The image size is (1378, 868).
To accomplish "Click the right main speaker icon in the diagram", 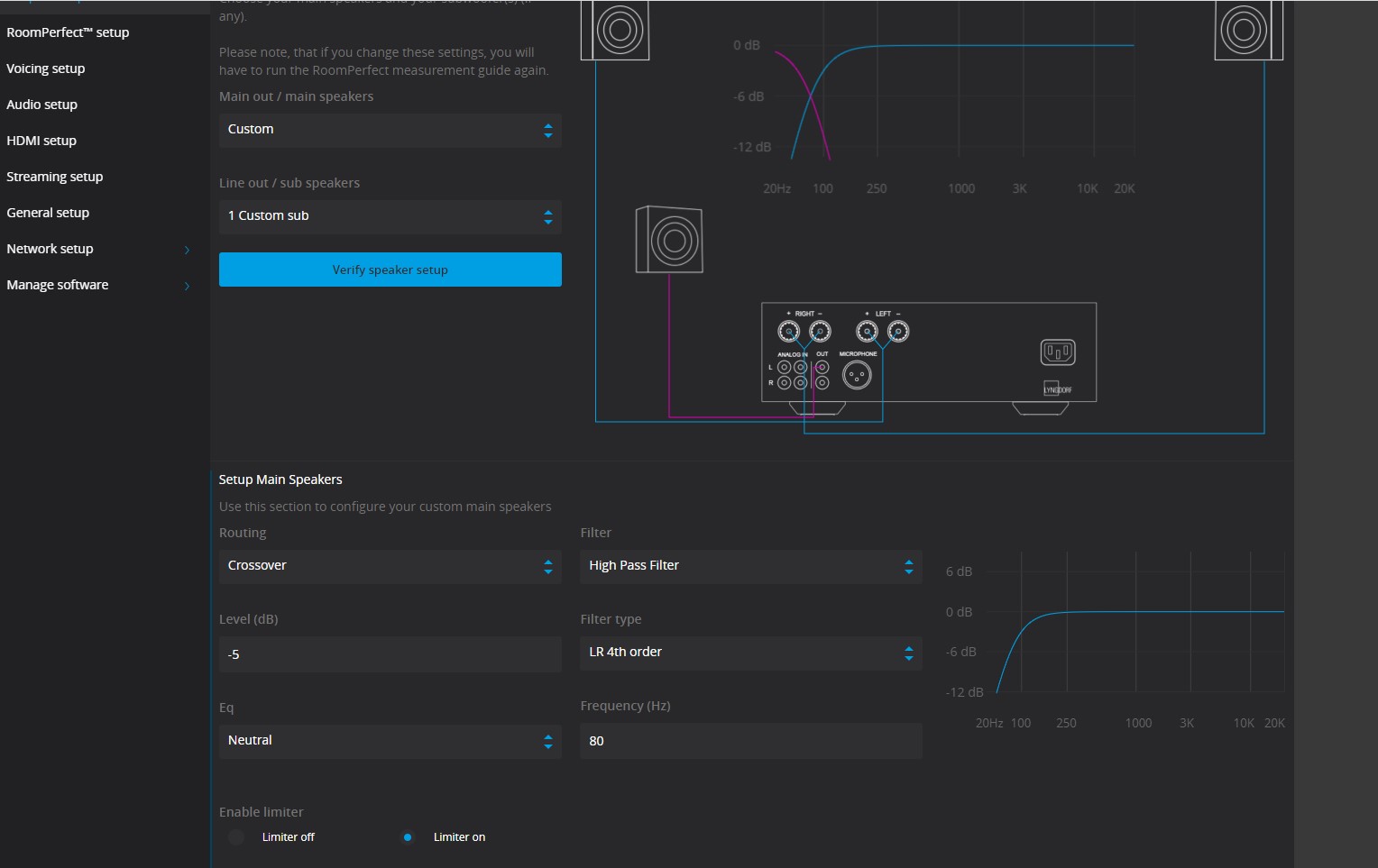I will click(1248, 31).
